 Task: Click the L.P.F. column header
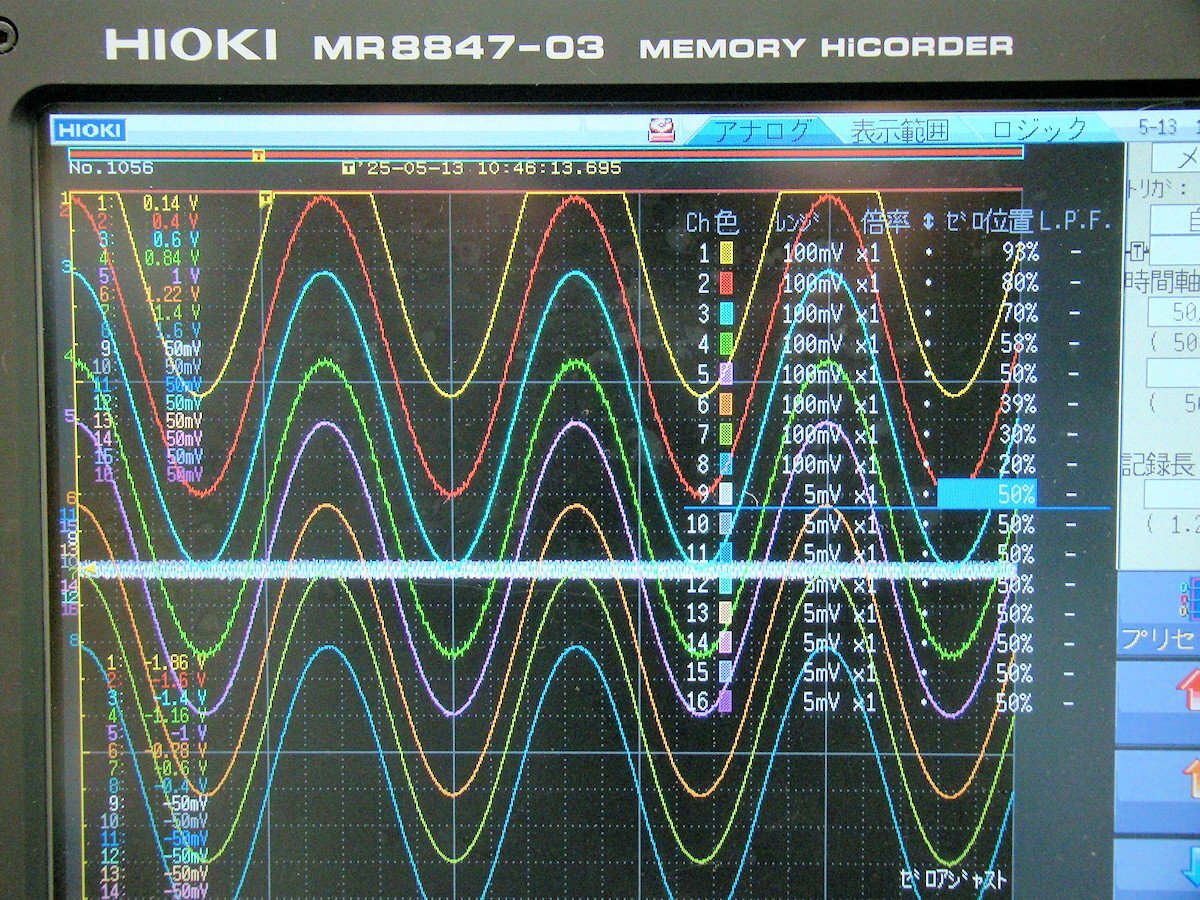(x=1076, y=222)
